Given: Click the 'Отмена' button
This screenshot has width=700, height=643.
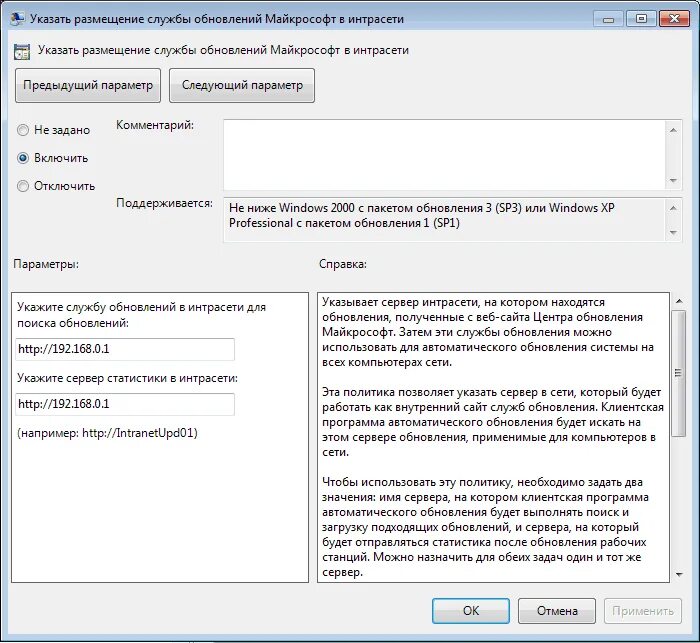Looking at the screenshot, I should click(x=557, y=611).
